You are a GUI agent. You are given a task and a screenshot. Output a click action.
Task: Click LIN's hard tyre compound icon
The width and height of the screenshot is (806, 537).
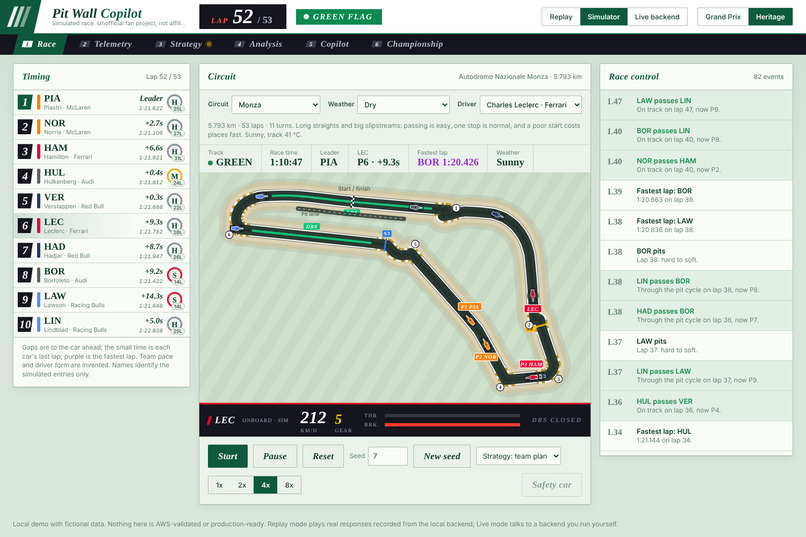click(175, 324)
